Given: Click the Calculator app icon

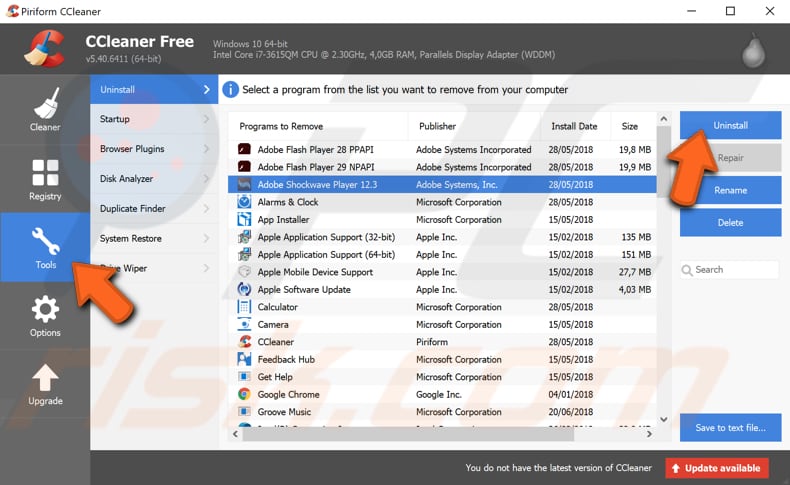Looking at the screenshot, I should [244, 307].
